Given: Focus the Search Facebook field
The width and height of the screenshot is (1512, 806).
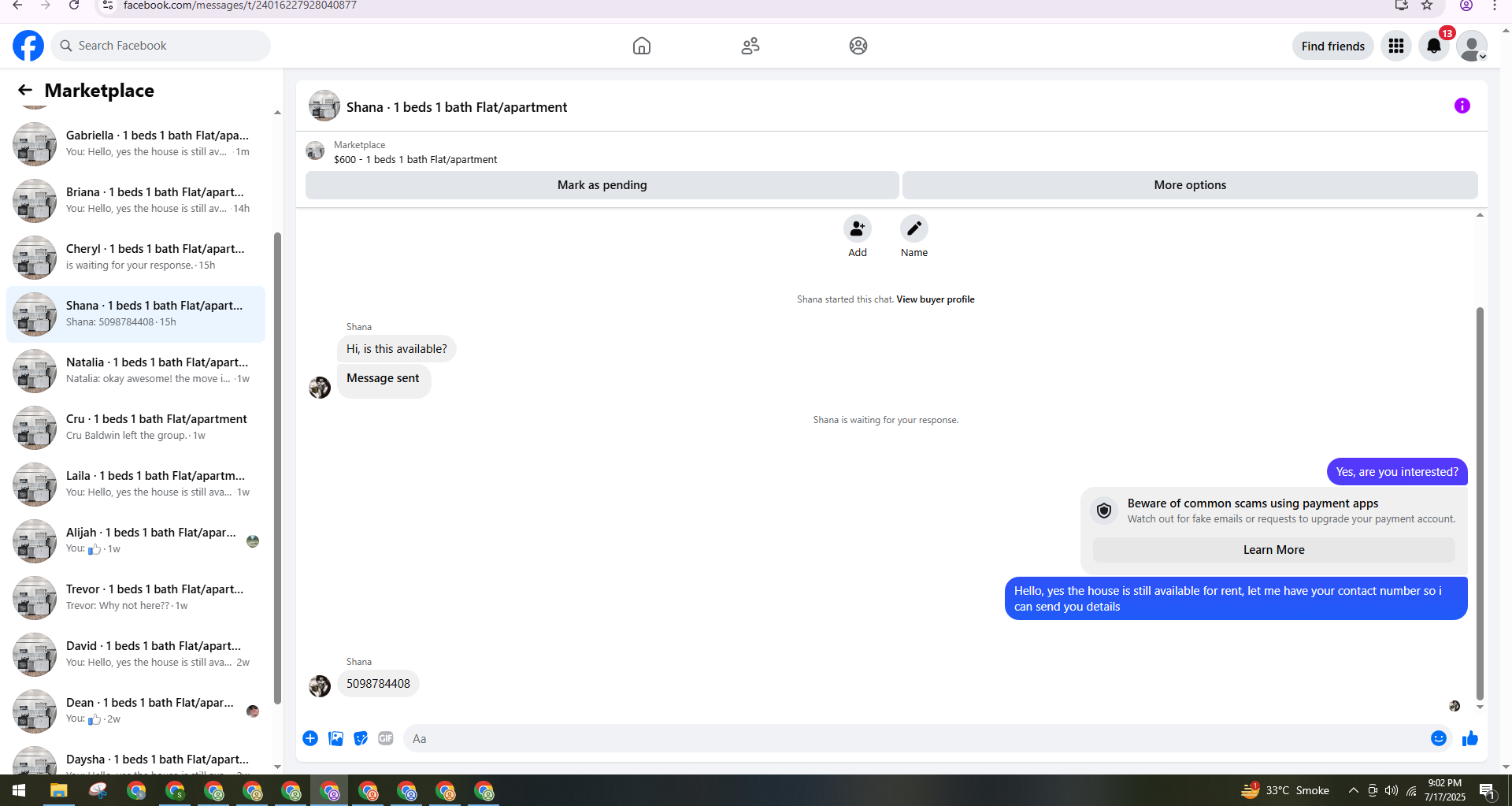Looking at the screenshot, I should coord(161,46).
